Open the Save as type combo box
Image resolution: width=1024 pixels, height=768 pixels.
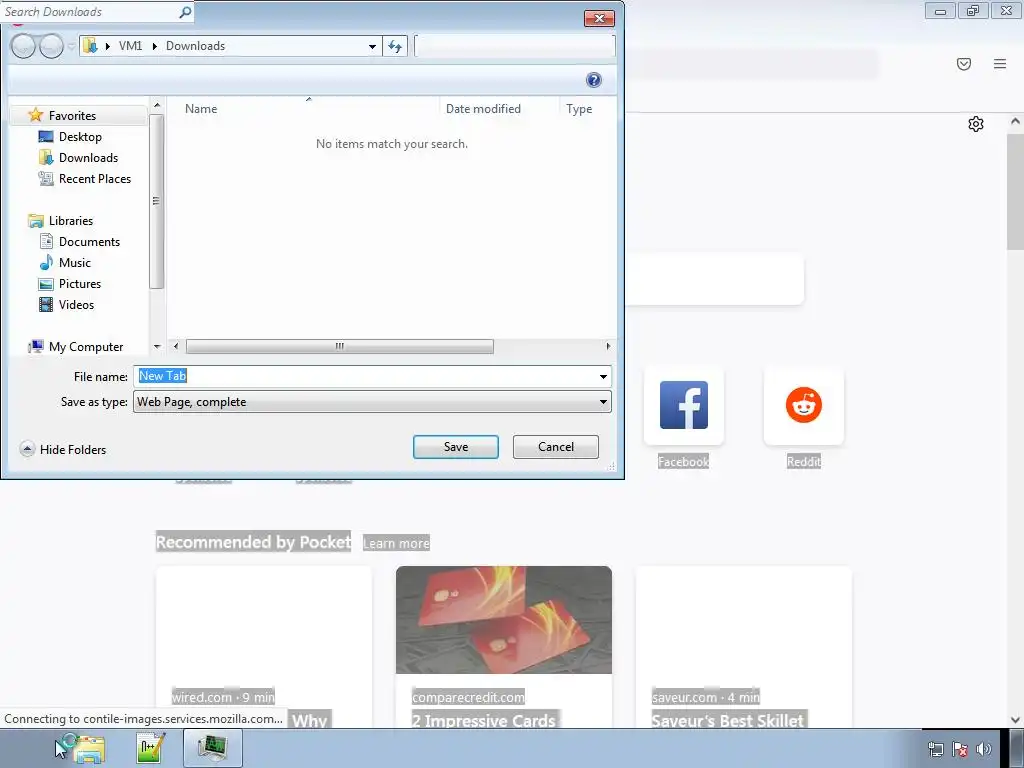point(372,402)
